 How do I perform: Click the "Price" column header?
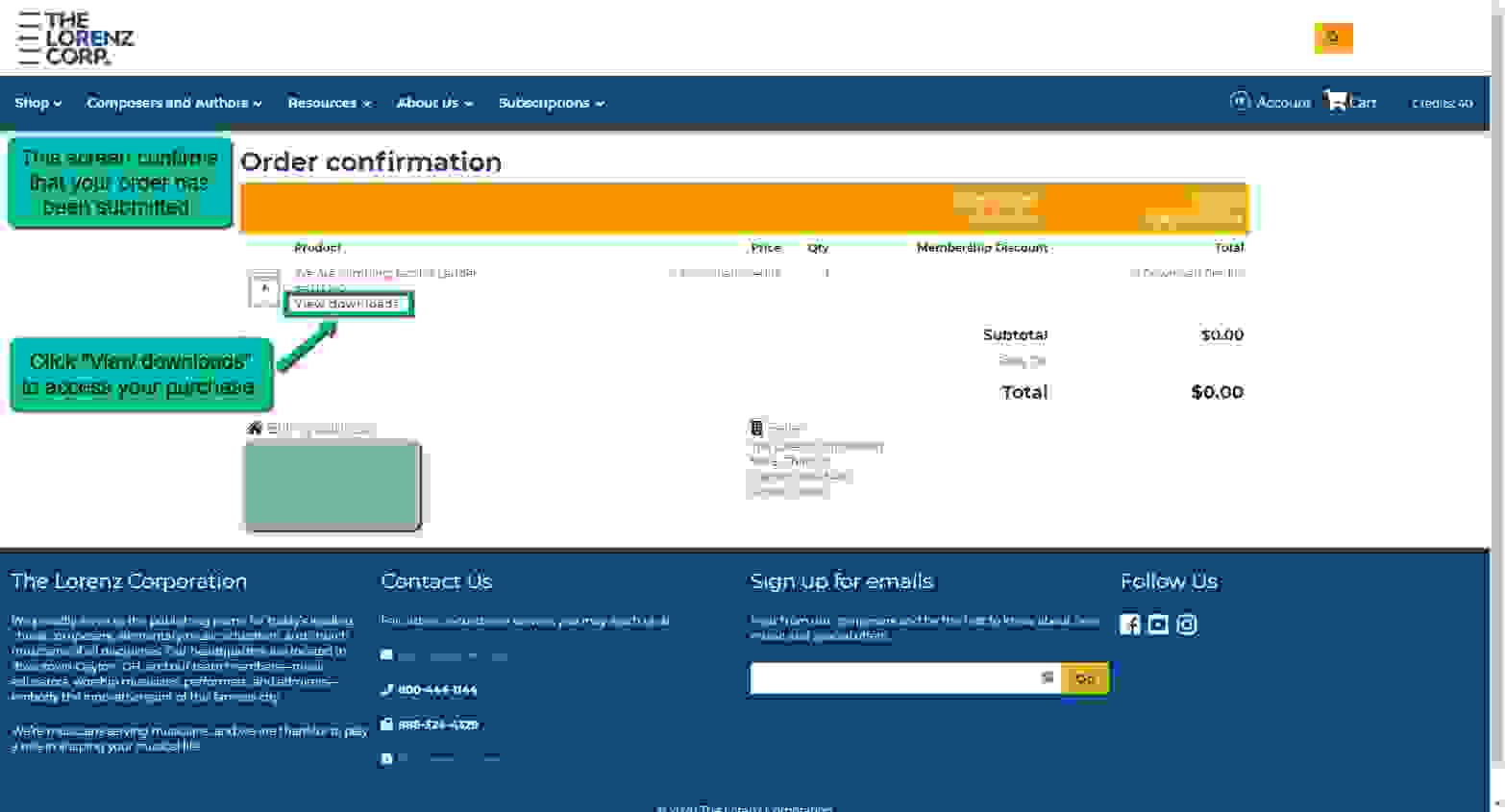coord(766,247)
